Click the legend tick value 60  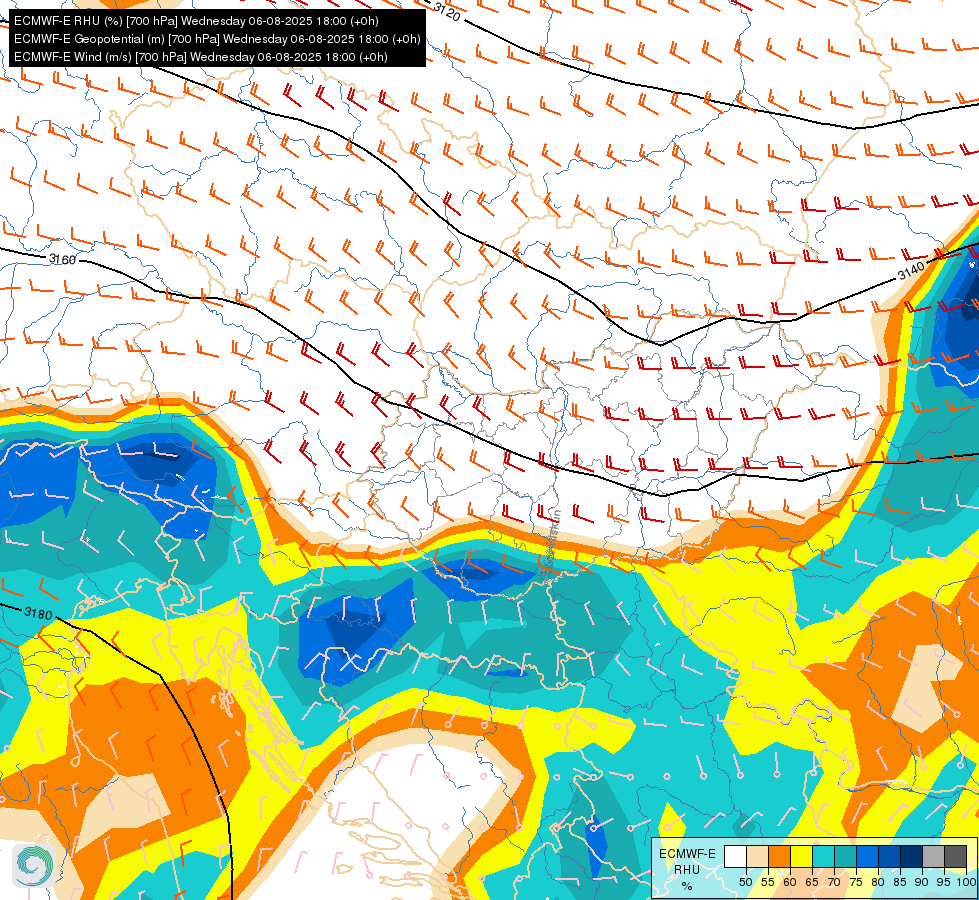[790, 882]
